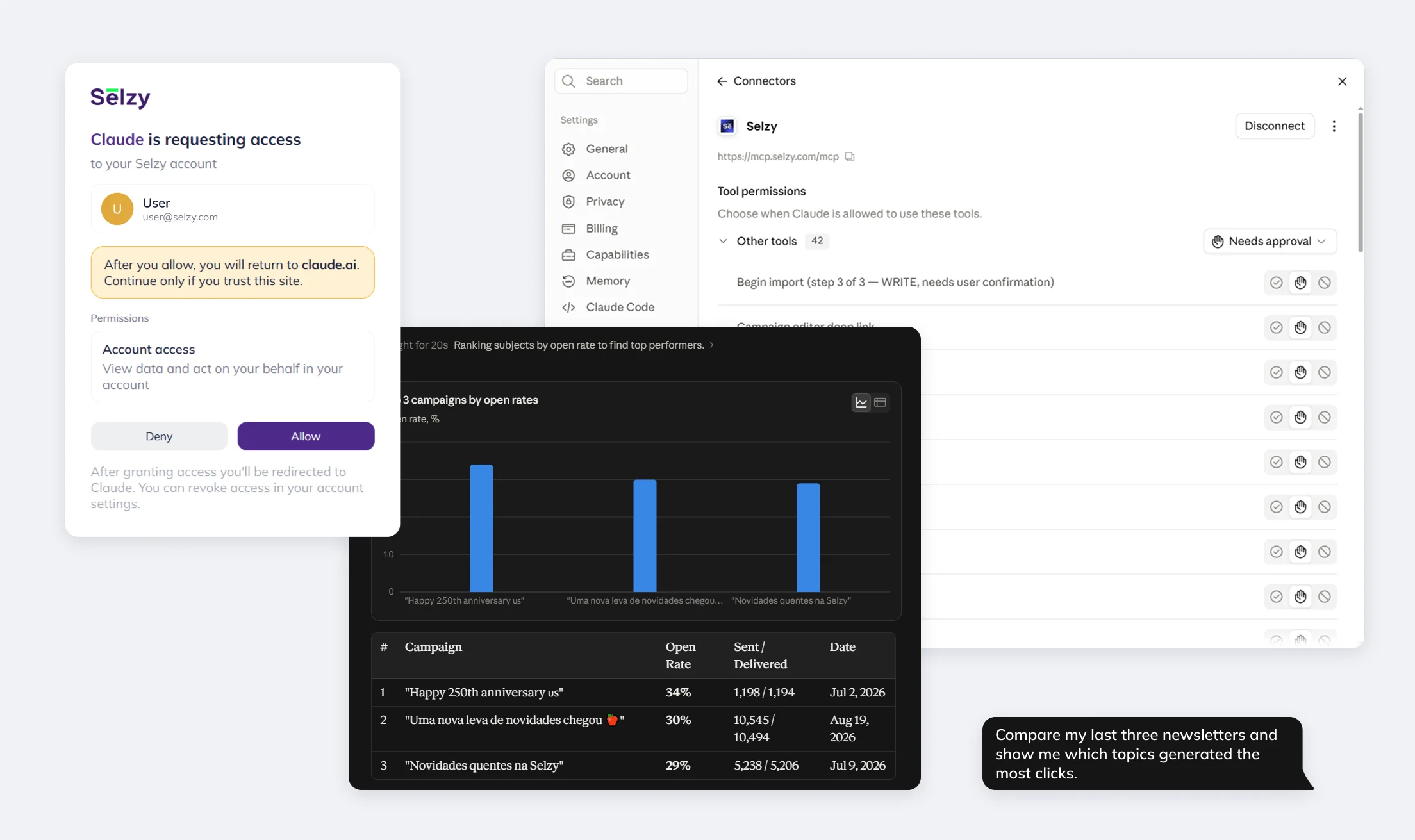The width and height of the screenshot is (1415, 840).
Task: Click the Compare my last three newsletters message
Action: [1143, 754]
